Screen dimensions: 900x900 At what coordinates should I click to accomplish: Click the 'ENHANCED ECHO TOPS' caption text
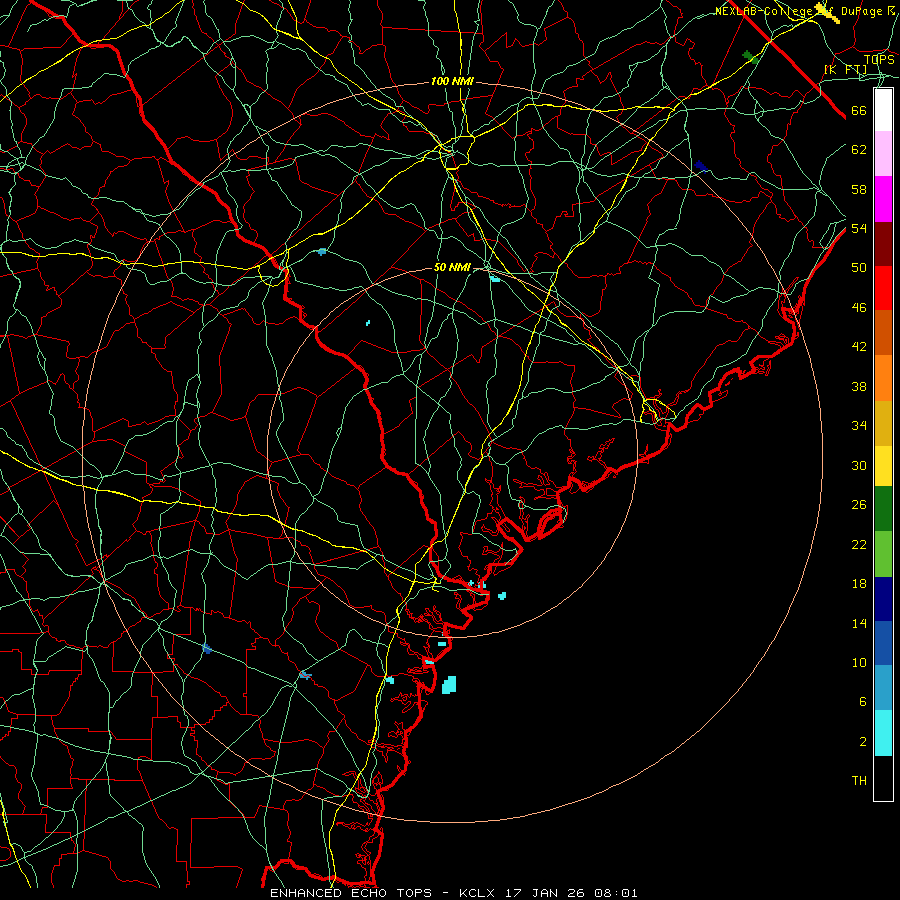point(351,893)
